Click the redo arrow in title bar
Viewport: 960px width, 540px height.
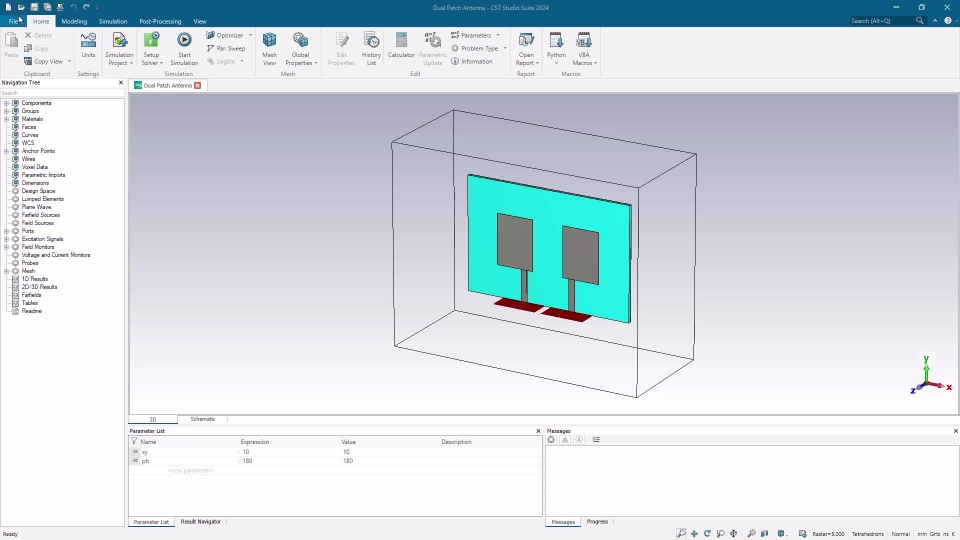86,7
